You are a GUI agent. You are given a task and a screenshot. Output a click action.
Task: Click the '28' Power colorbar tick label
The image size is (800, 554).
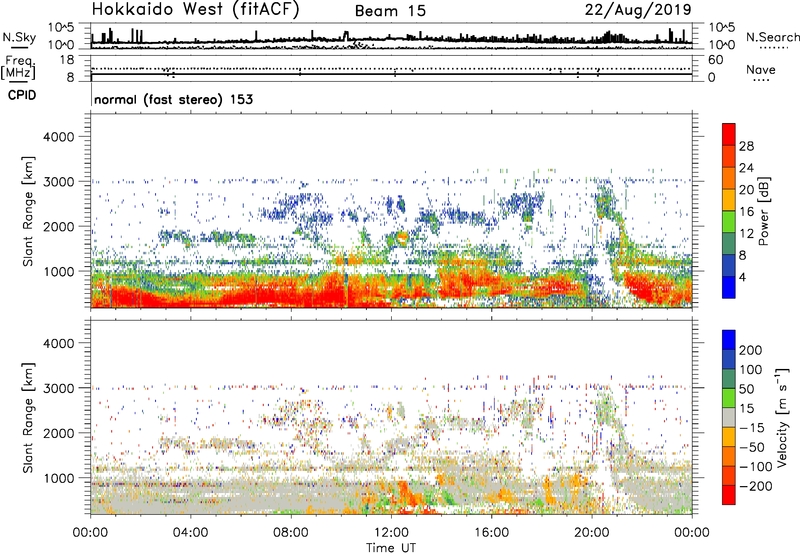point(746,146)
